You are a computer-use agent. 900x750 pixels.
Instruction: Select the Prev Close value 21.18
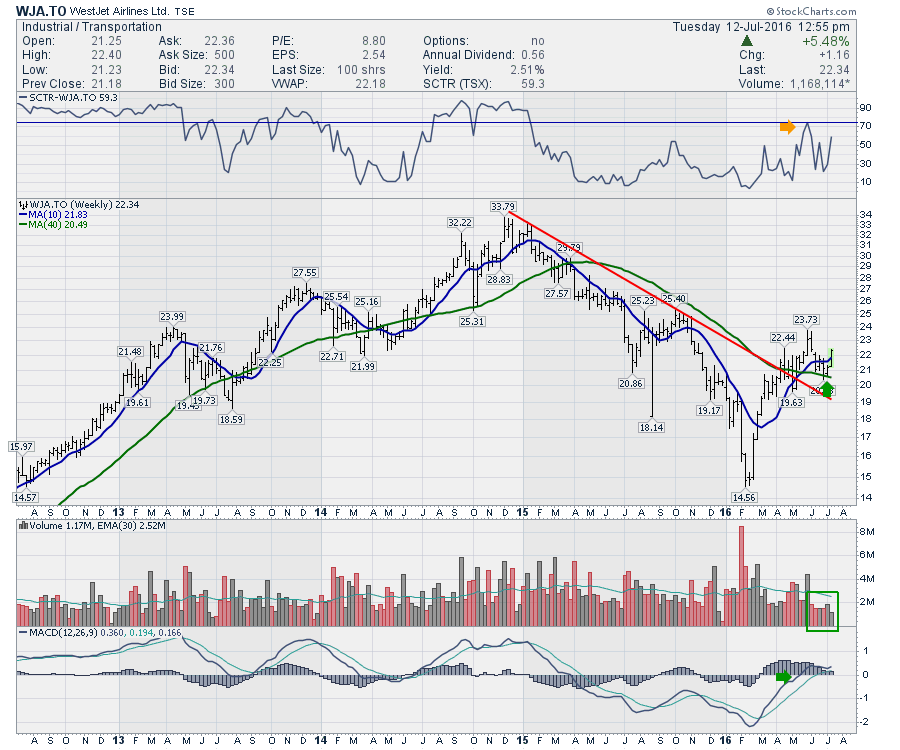pyautogui.click(x=106, y=84)
